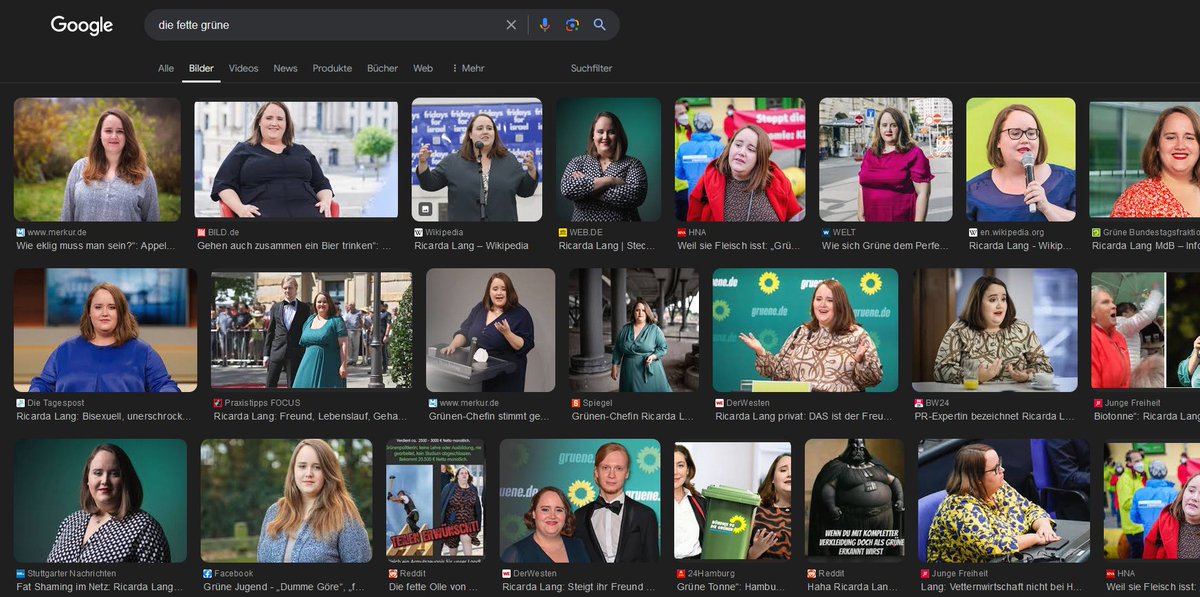Switch to the Alle results tab

coord(166,68)
